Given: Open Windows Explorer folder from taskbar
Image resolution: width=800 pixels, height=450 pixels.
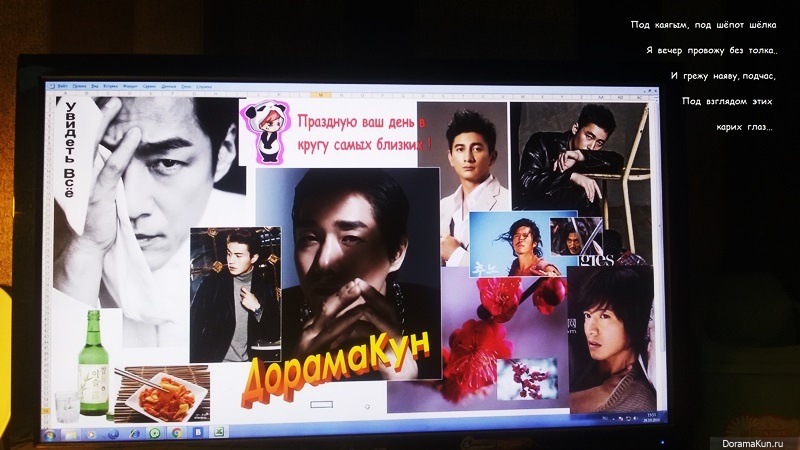Looking at the screenshot, I should click(x=70, y=435).
